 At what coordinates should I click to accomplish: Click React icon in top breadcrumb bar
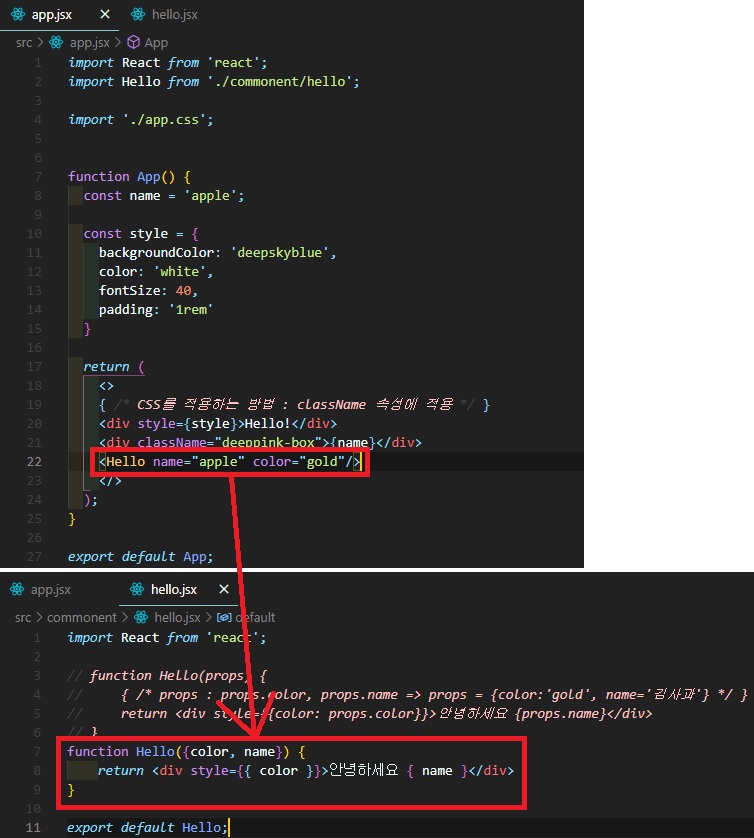pos(56,42)
